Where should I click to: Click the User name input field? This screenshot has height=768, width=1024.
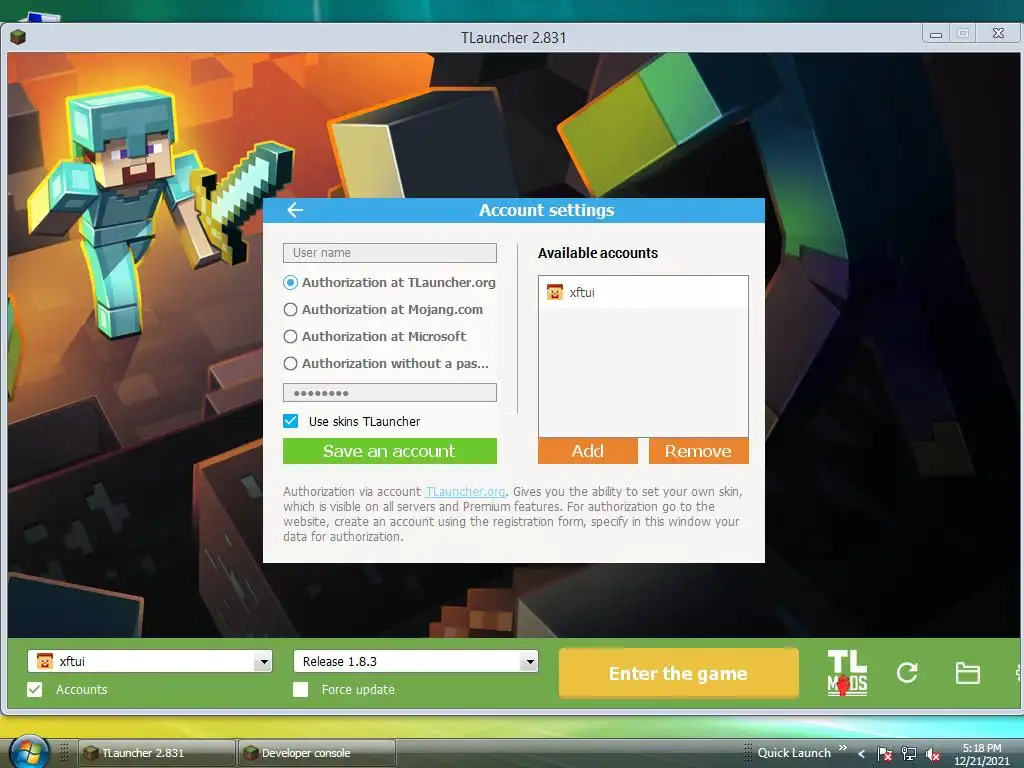coord(390,253)
